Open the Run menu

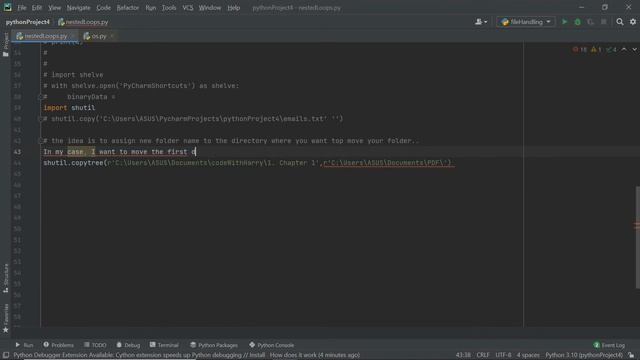coord(151,8)
